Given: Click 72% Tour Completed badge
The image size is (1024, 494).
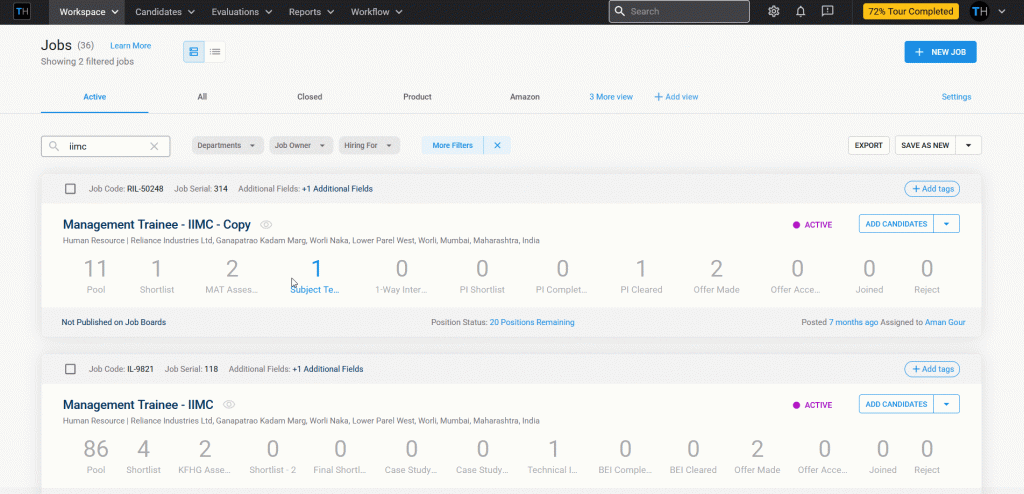Looking at the screenshot, I should click(910, 12).
